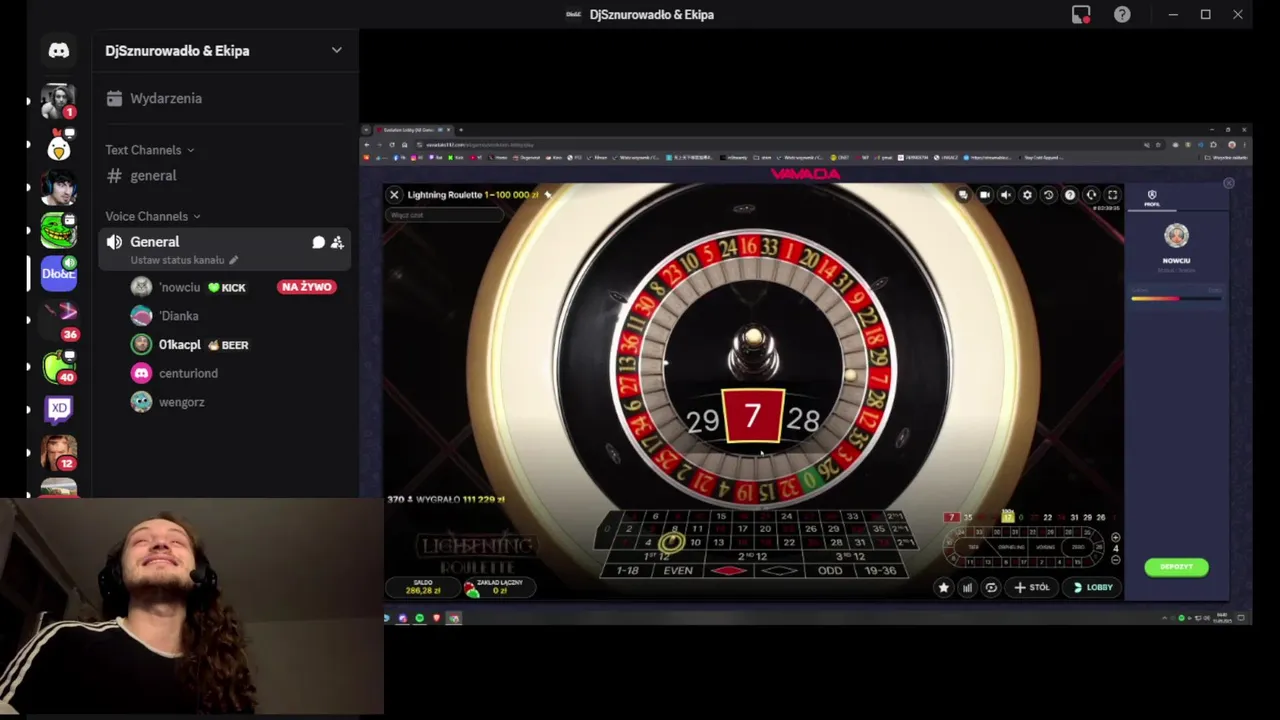Open the server icon with red badge 1

59,101
